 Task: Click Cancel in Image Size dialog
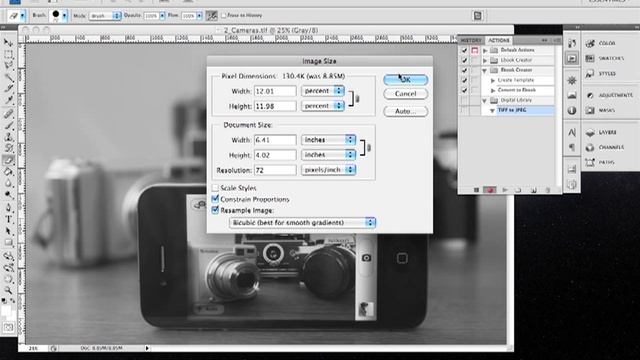click(x=406, y=93)
